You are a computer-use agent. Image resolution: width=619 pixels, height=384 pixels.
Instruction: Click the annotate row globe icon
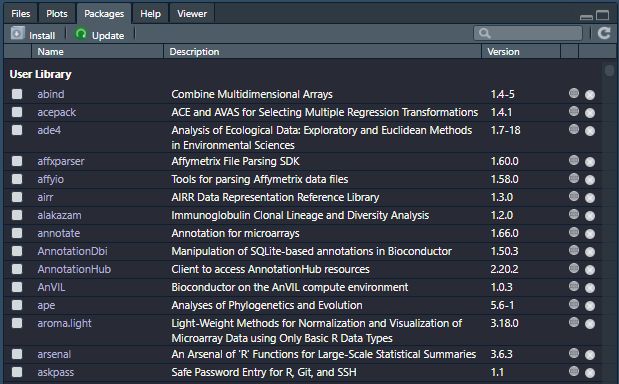coord(574,233)
